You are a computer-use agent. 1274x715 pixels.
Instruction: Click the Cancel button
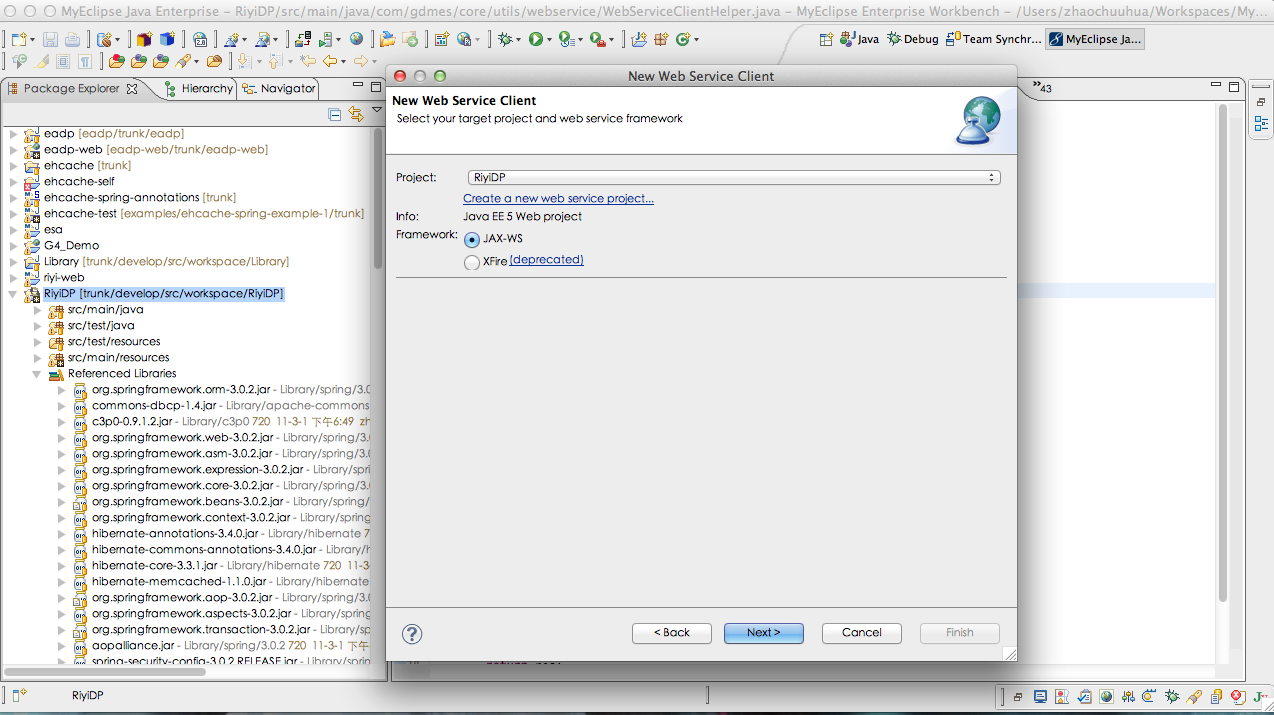(x=862, y=633)
